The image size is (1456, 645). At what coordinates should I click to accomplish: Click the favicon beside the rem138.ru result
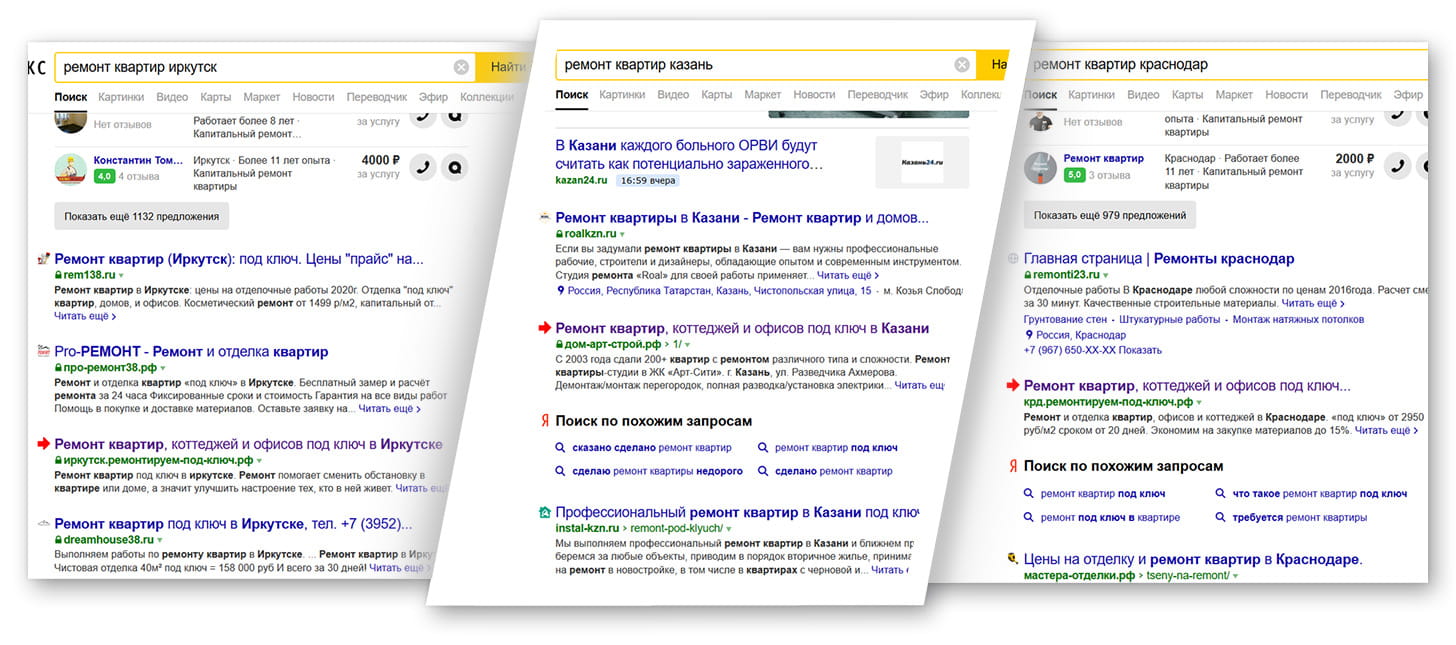(42, 259)
